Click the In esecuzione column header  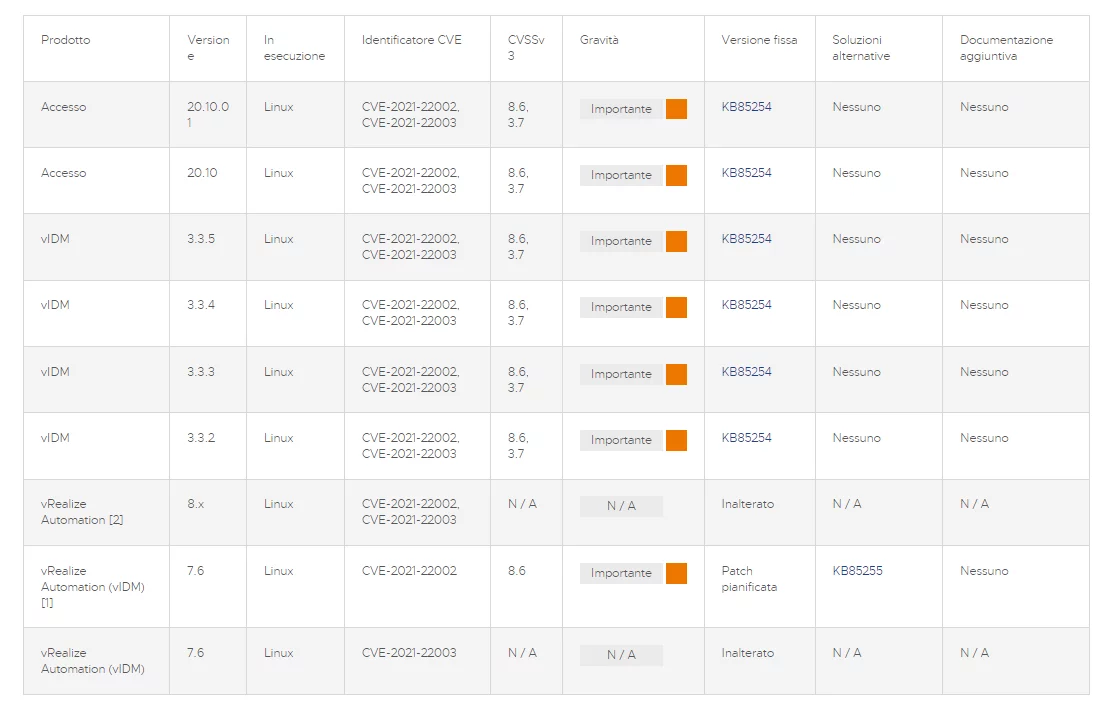294,47
